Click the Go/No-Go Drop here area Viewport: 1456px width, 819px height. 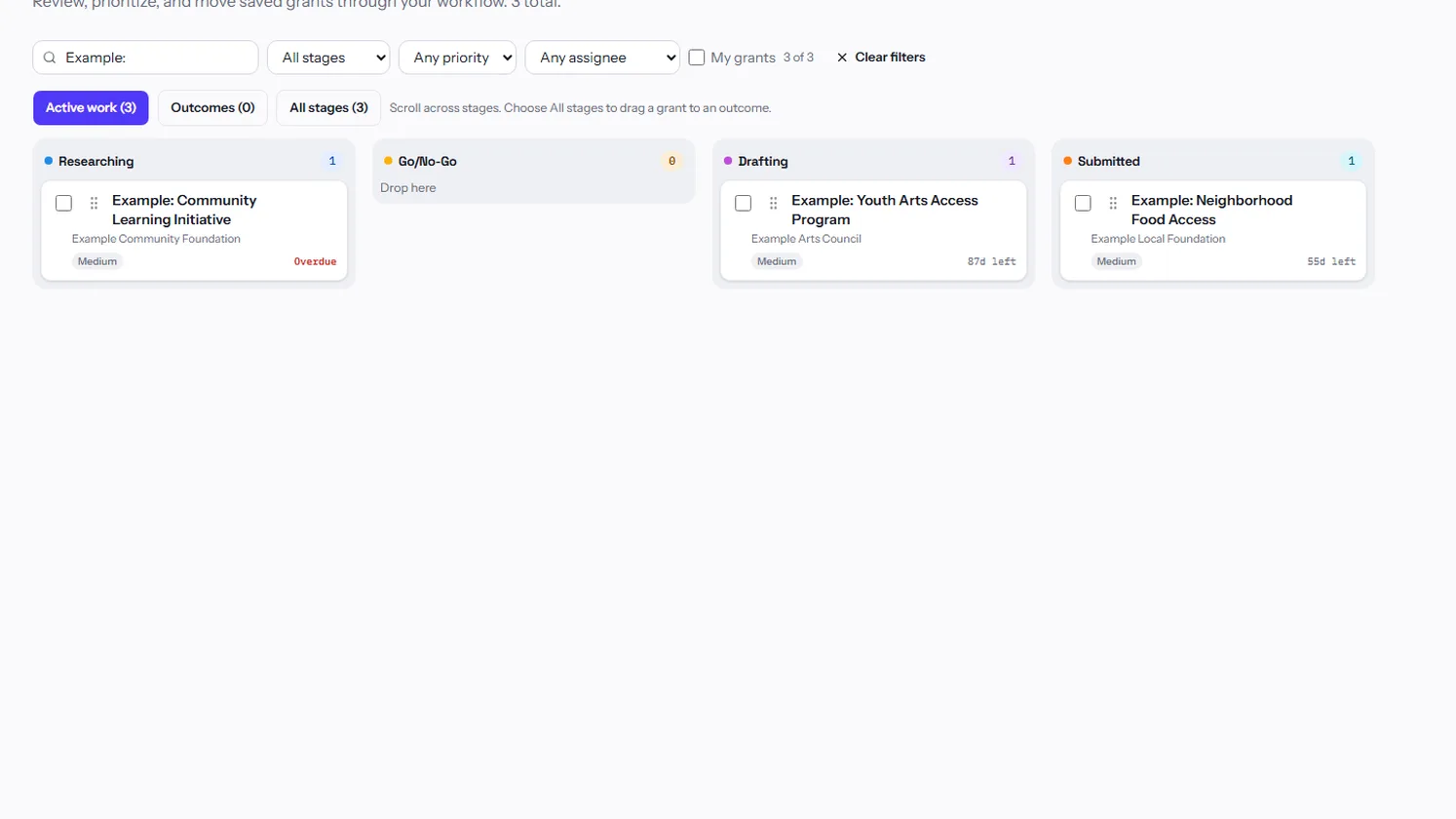[x=533, y=188]
